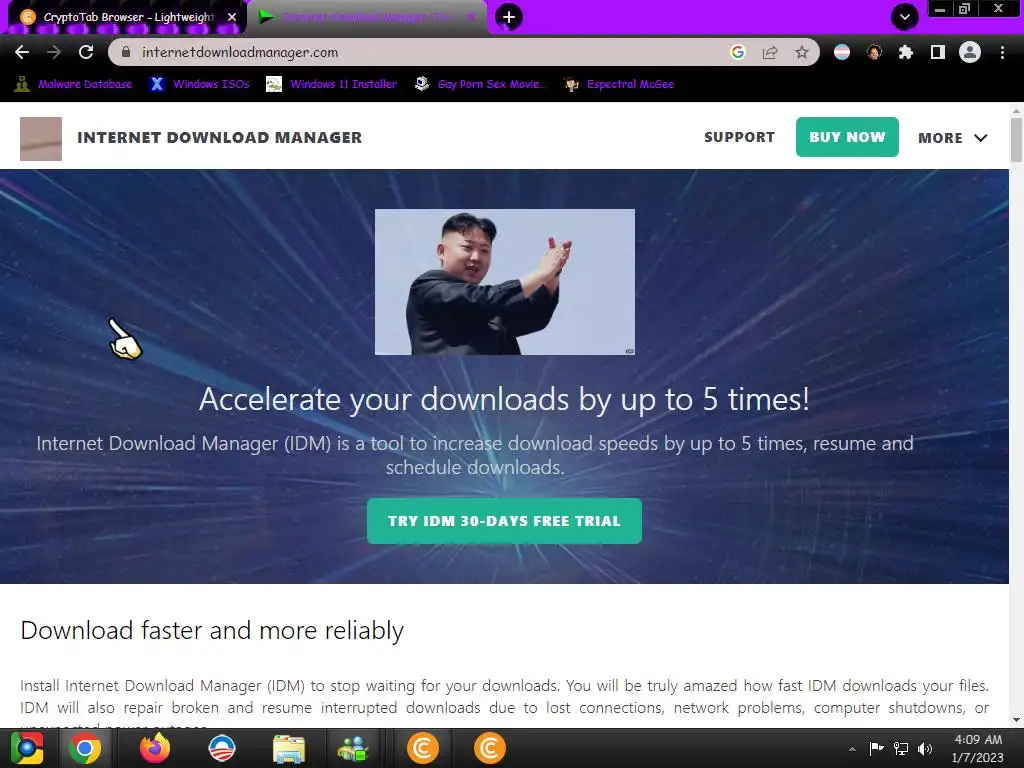Screen dimensions: 1024x768
Task: Expand the MORE menu
Action: [952, 138]
